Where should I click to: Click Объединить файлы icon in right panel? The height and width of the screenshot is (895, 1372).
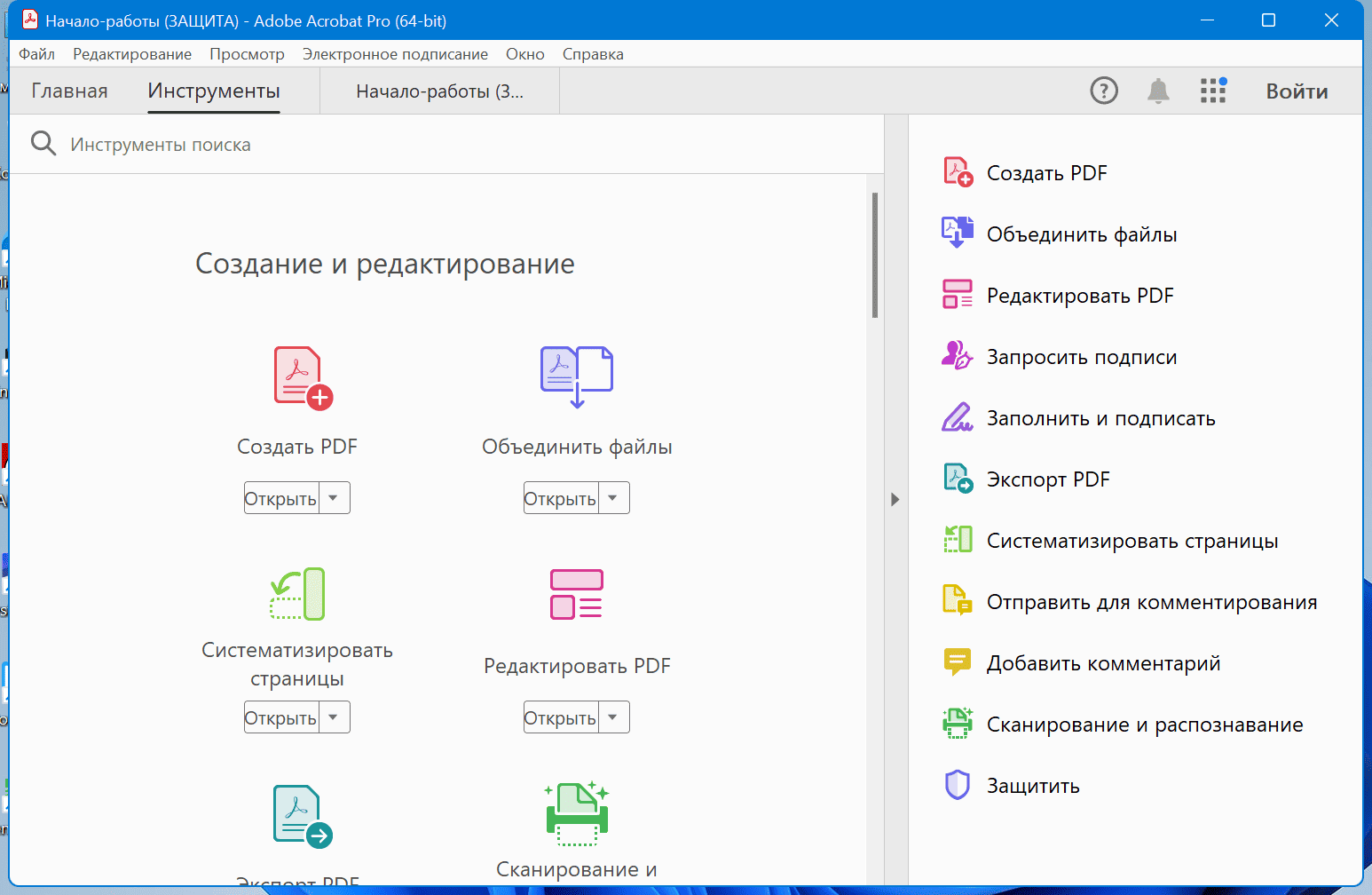(958, 234)
